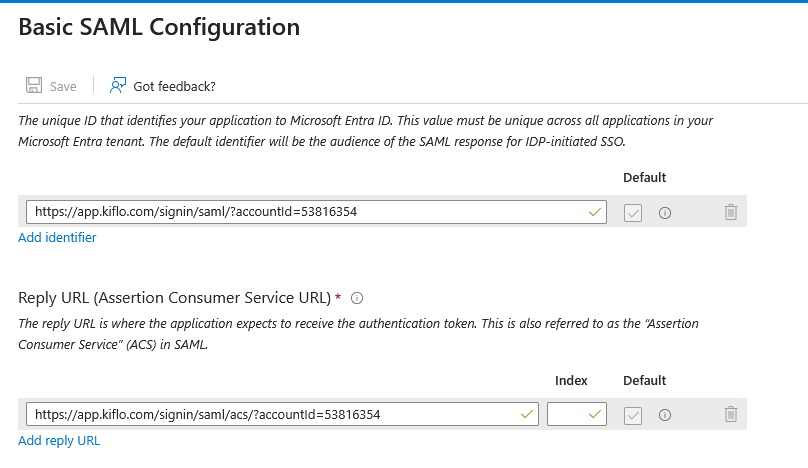Click the green checkmark in reply URL field
This screenshot has width=808, height=468.
[x=527, y=414]
